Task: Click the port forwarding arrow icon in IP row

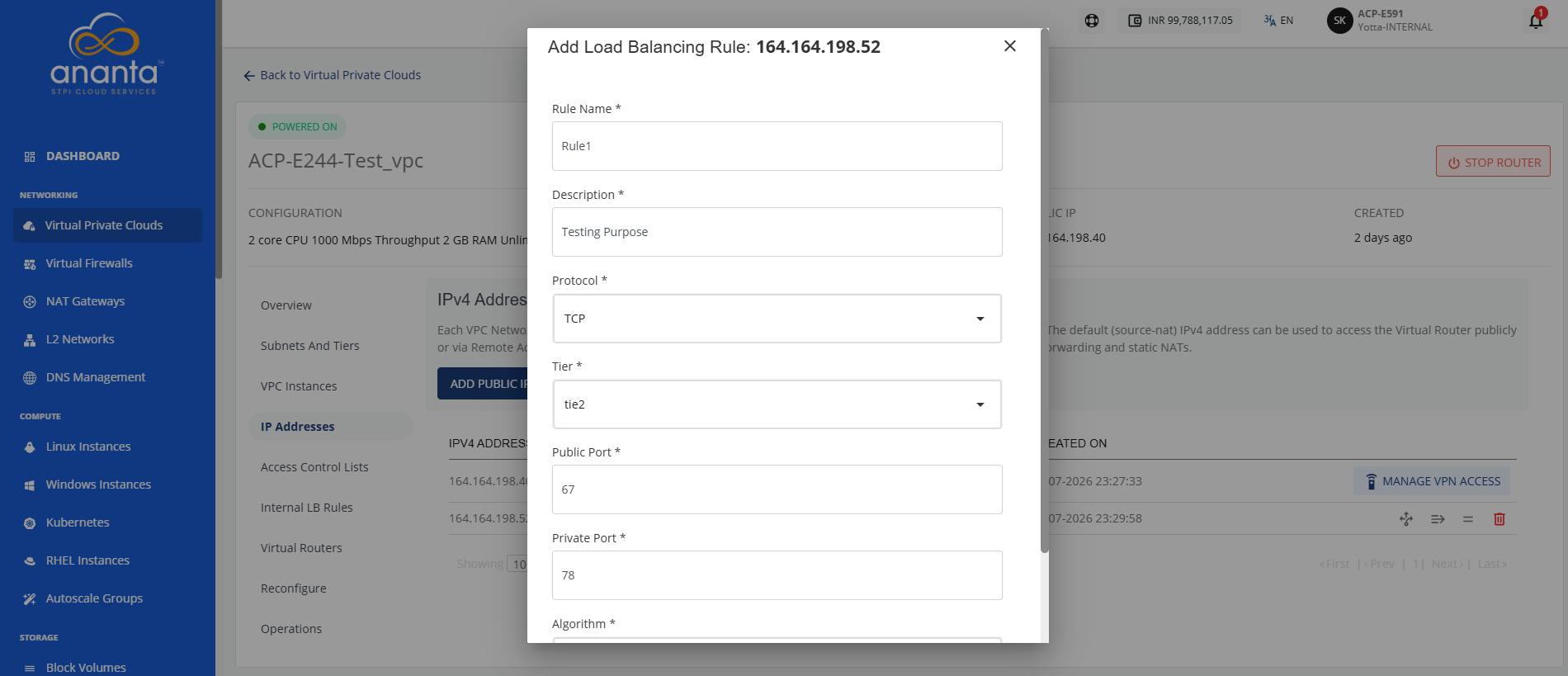Action: pyautogui.click(x=1438, y=519)
